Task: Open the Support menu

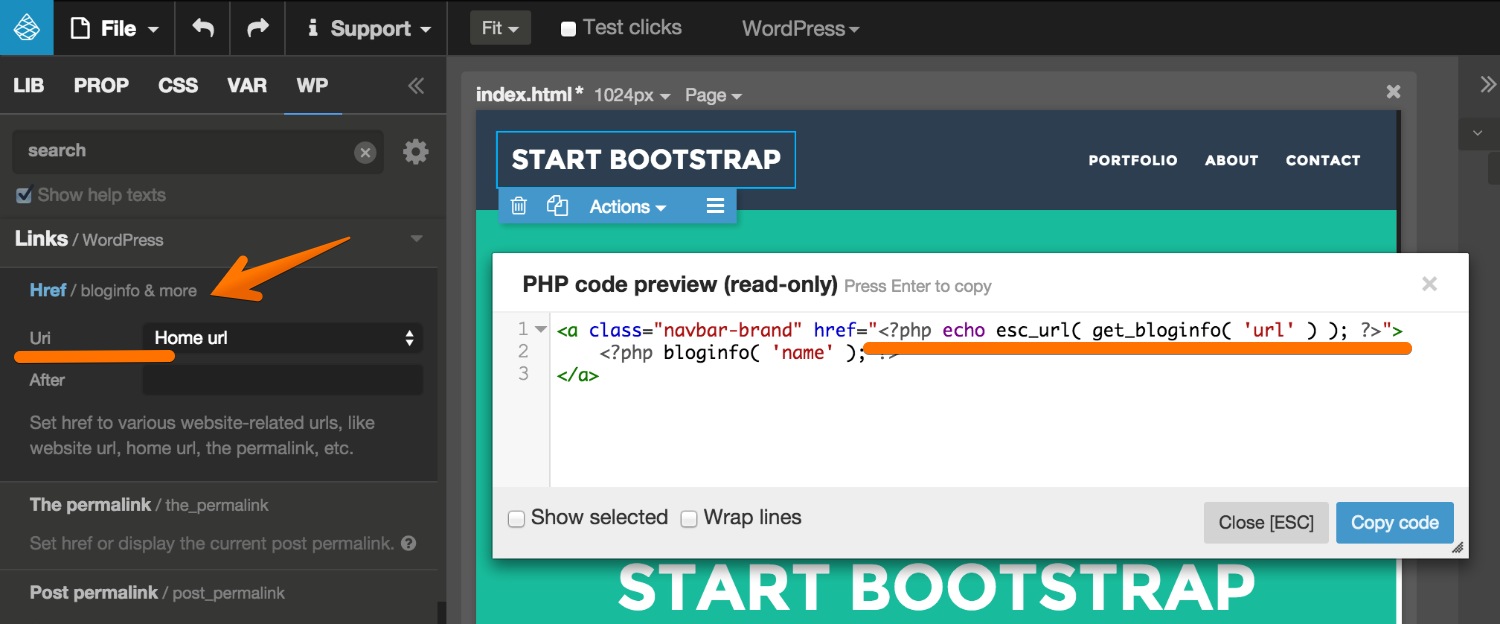Action: pos(368,28)
